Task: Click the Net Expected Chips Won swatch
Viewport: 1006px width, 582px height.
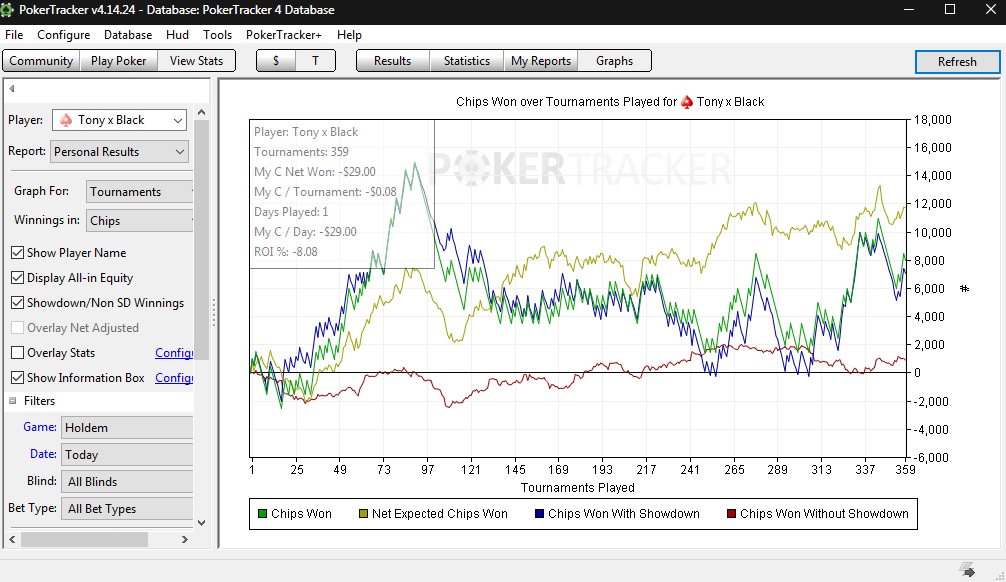Action: 363,514
